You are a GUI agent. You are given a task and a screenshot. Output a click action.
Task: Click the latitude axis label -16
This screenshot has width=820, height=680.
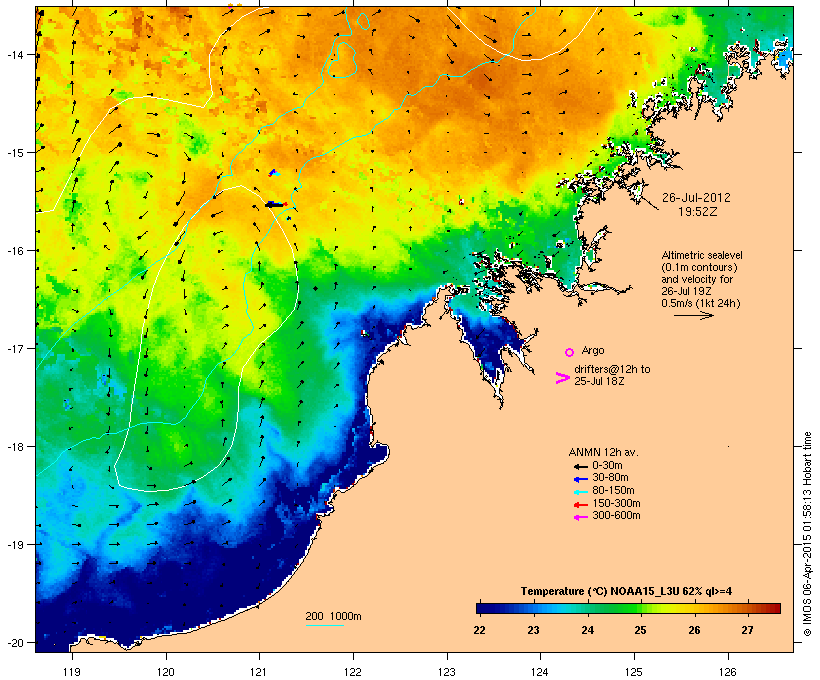point(14,250)
